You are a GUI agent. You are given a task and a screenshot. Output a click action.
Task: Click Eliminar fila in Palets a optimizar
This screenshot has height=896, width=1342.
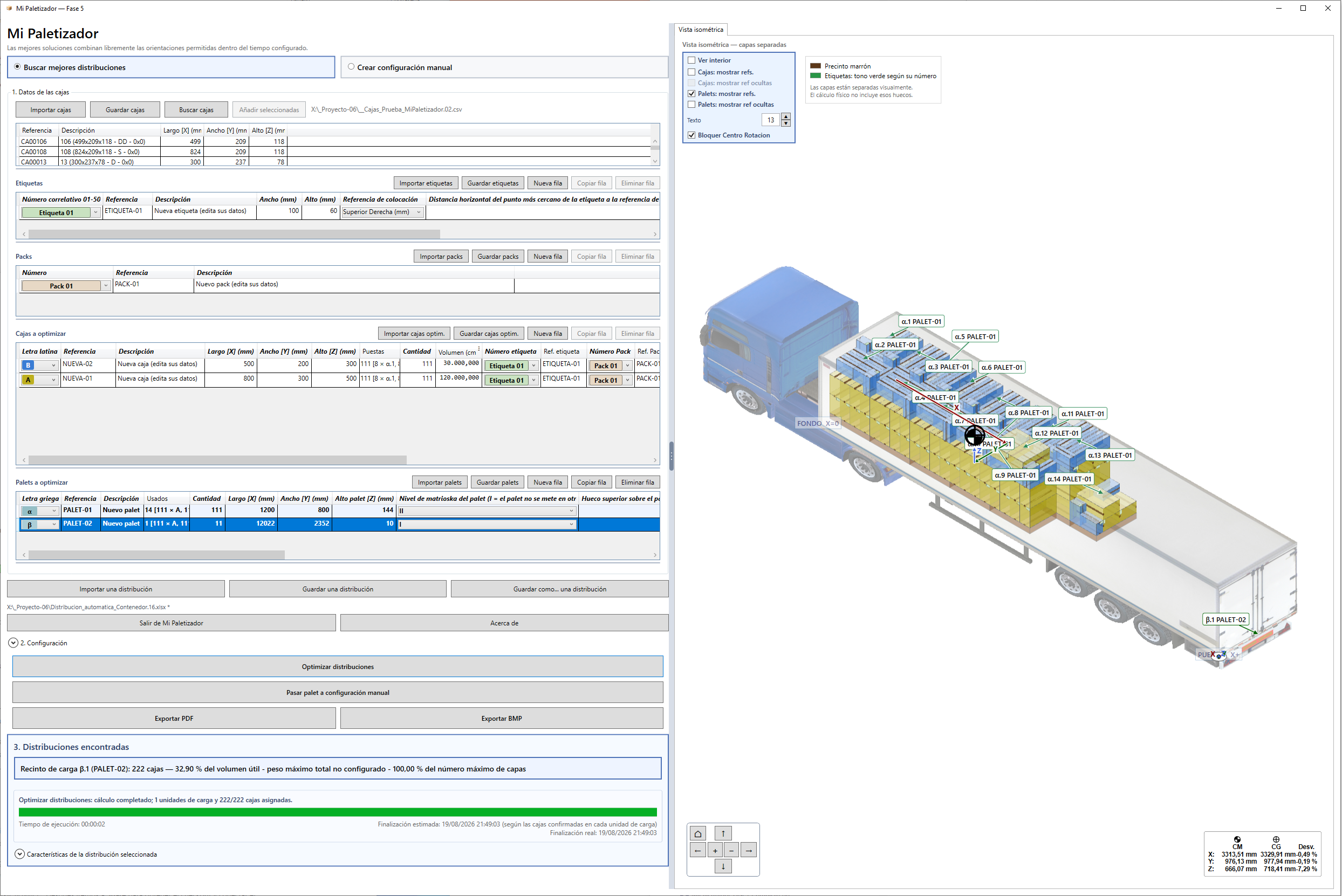pos(637,483)
